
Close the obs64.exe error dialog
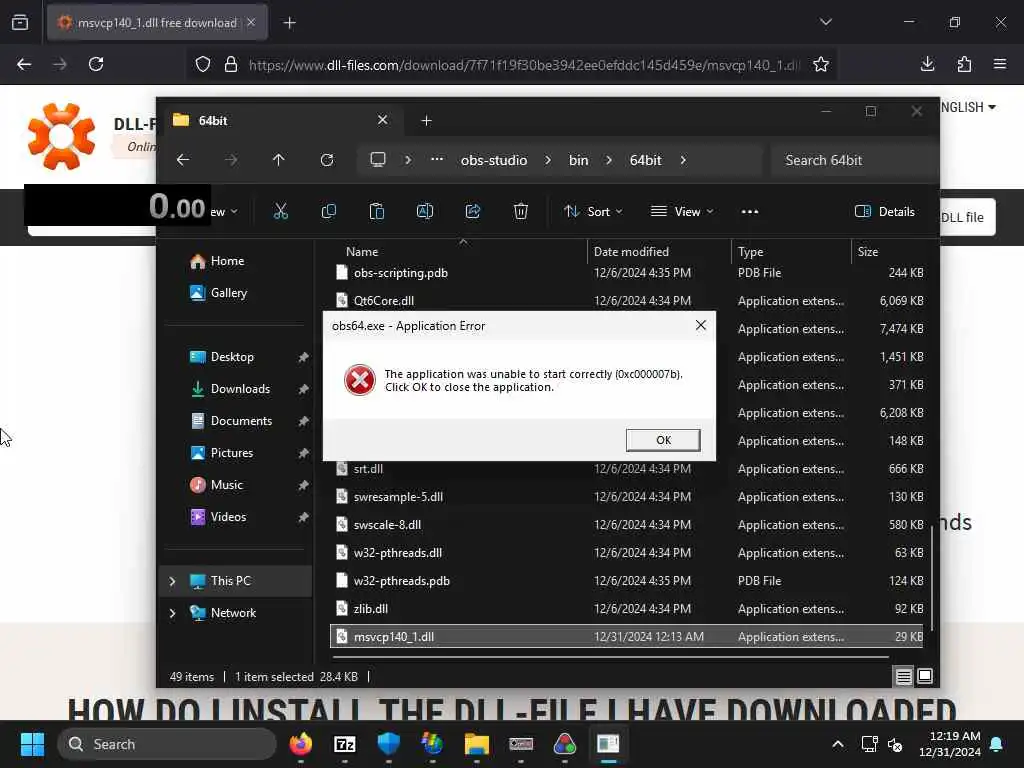pyautogui.click(x=701, y=325)
